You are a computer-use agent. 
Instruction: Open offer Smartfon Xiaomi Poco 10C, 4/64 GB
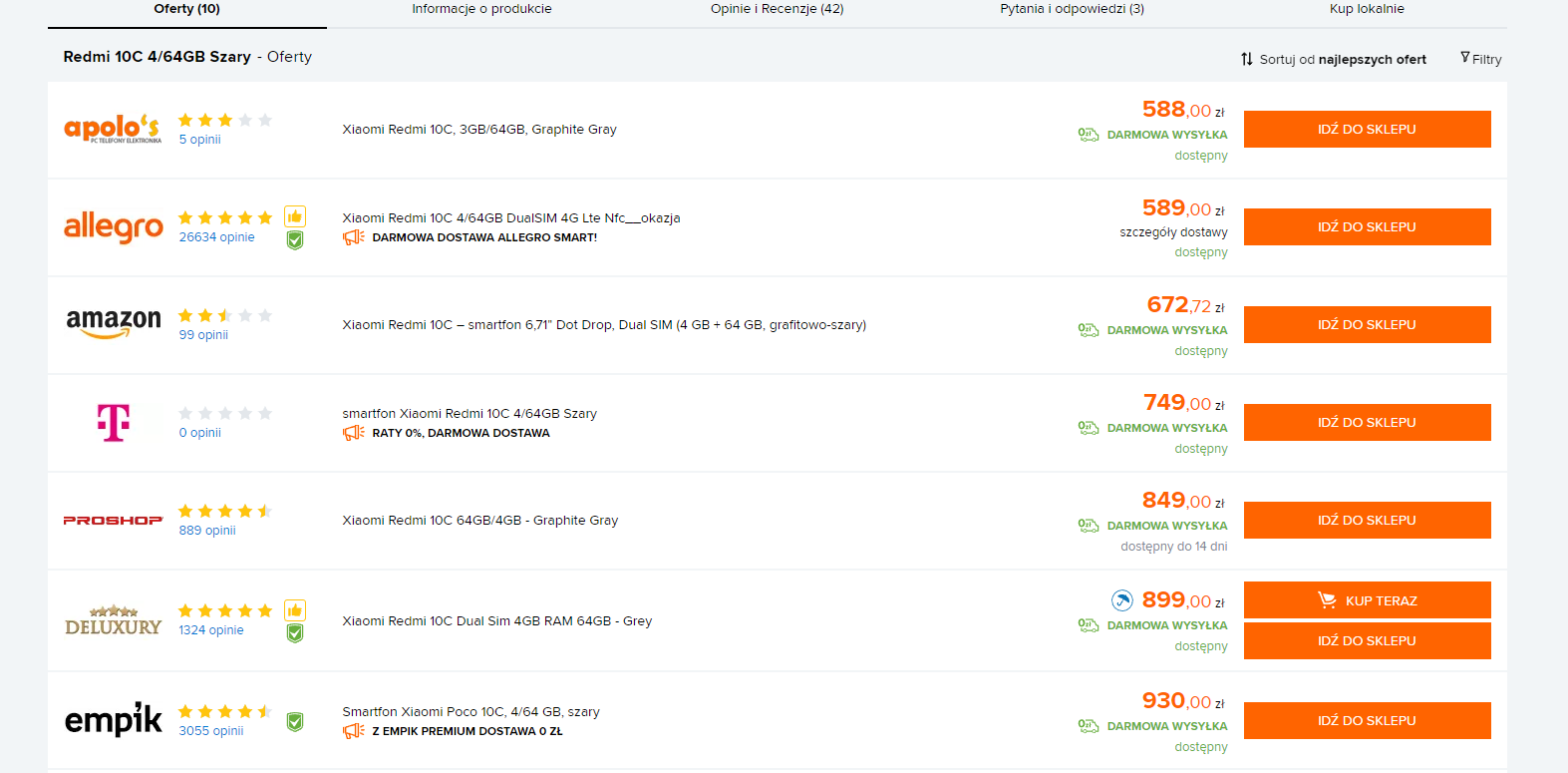click(x=471, y=712)
